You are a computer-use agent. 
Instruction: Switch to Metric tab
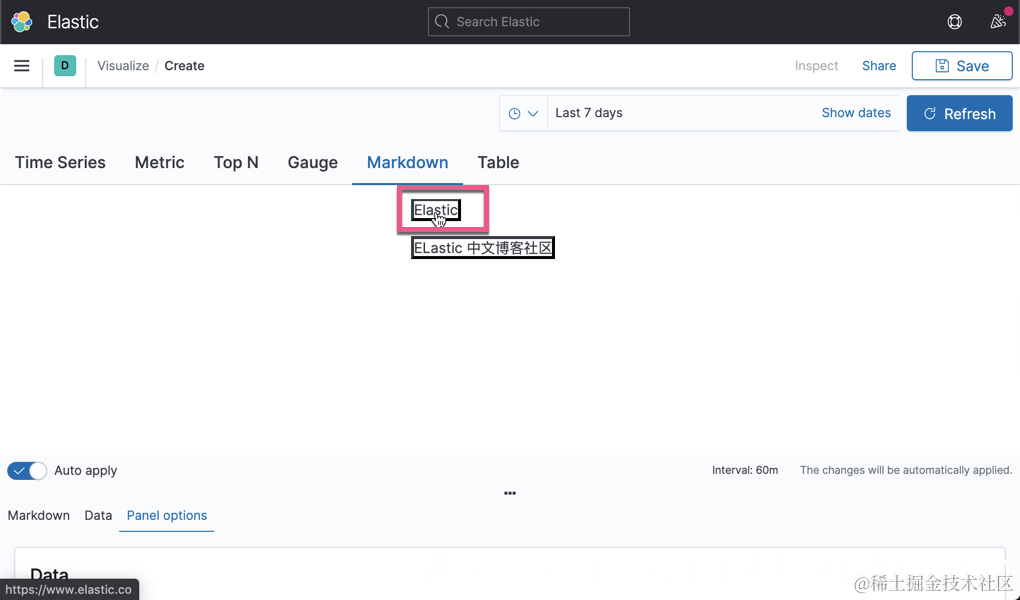point(159,162)
